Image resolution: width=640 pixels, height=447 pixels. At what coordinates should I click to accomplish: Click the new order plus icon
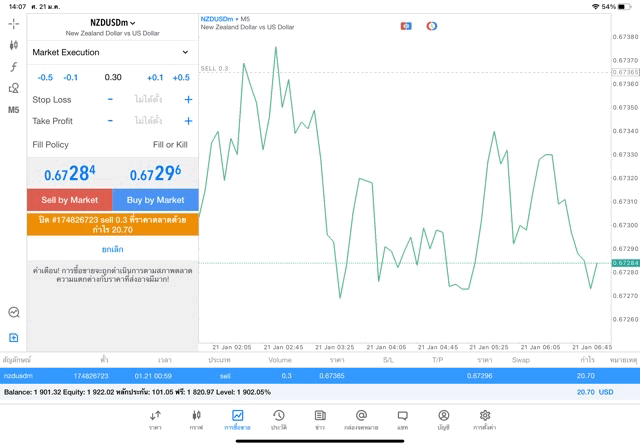pyautogui.click(x=13, y=338)
